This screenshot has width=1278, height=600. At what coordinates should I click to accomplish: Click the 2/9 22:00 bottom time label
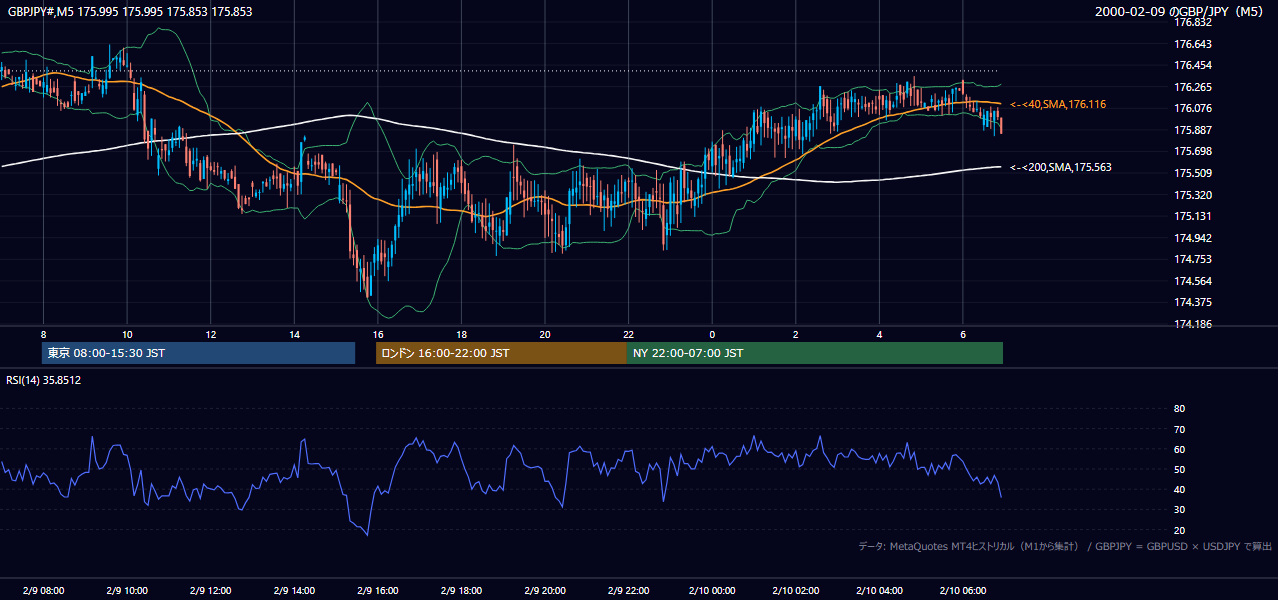[628, 590]
